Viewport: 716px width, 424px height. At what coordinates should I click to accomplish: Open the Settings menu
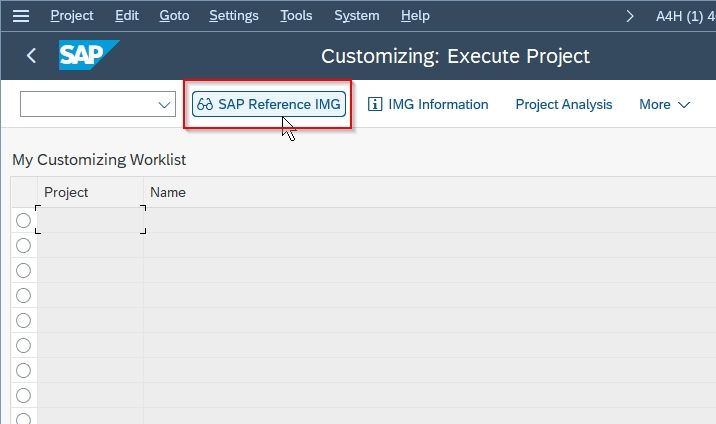click(x=234, y=16)
